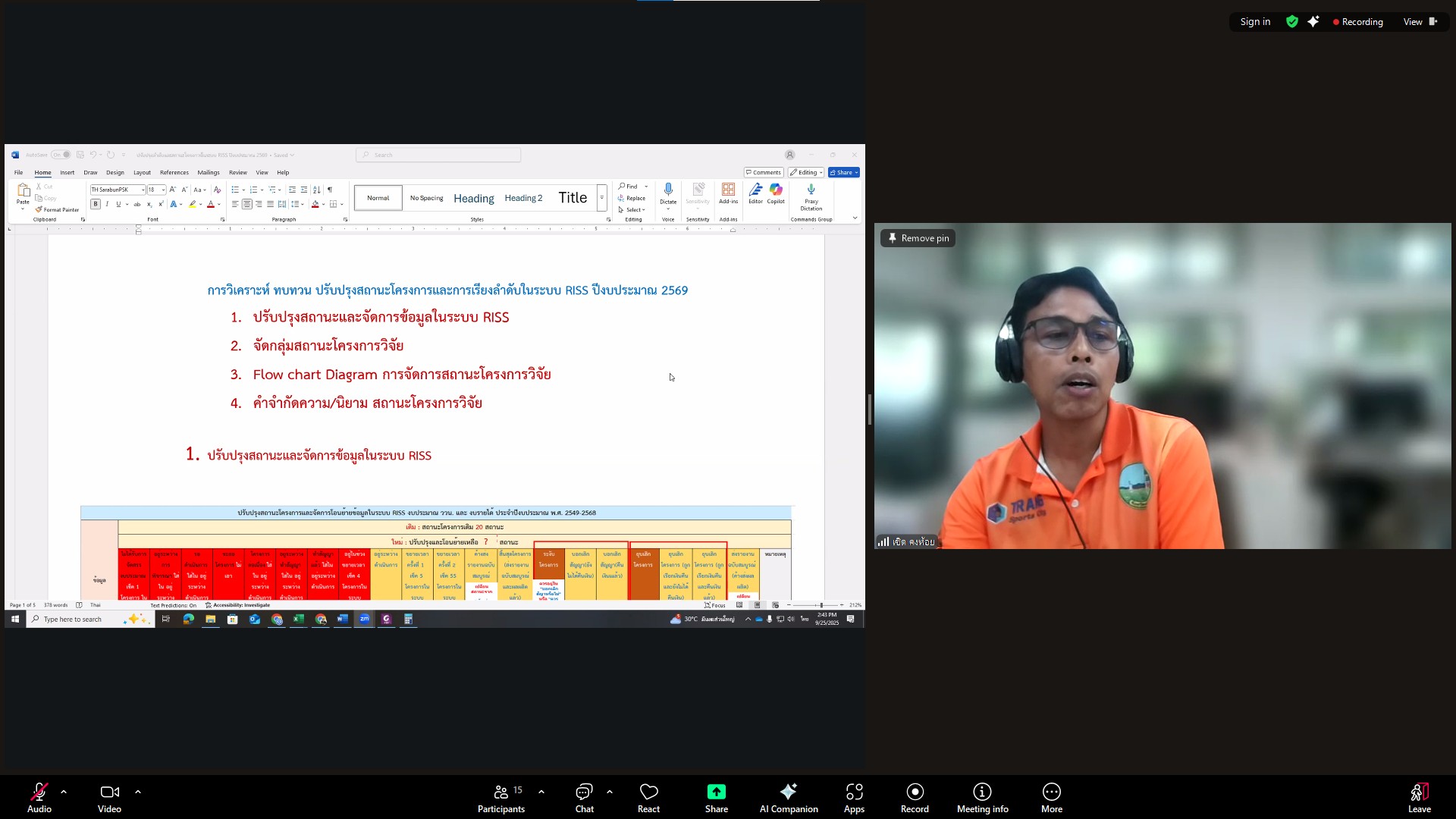Expand the participants options arrow
1456x819 pixels.
pyautogui.click(x=541, y=792)
